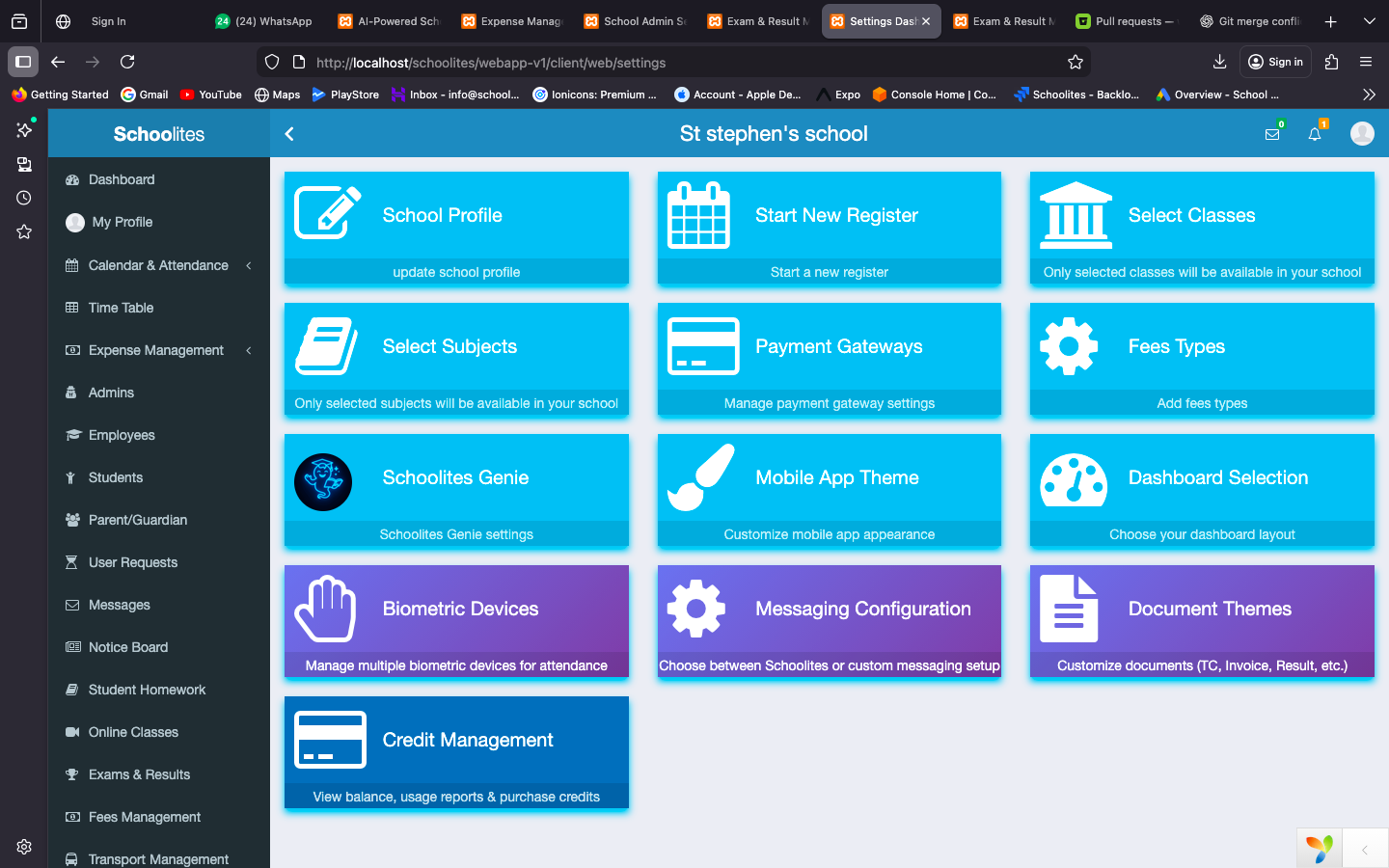This screenshot has height=868, width=1389.
Task: Open the notifications bell icon in the header
Action: tap(1315, 134)
